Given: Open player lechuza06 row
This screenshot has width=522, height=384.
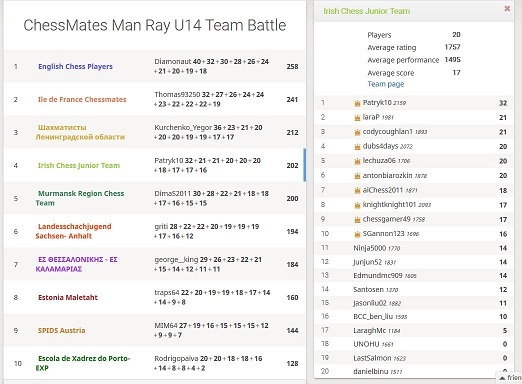Looking at the screenshot, I should tap(414, 161).
